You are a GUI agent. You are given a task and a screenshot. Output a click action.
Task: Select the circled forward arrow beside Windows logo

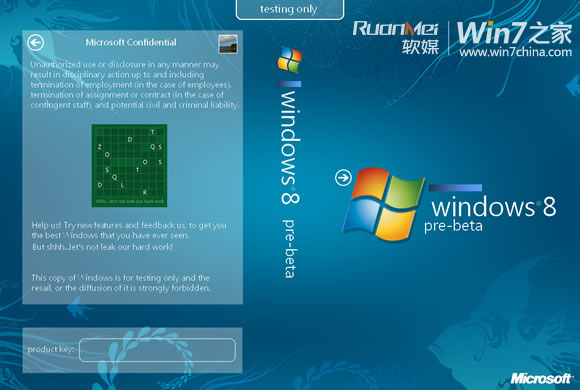coord(343,178)
